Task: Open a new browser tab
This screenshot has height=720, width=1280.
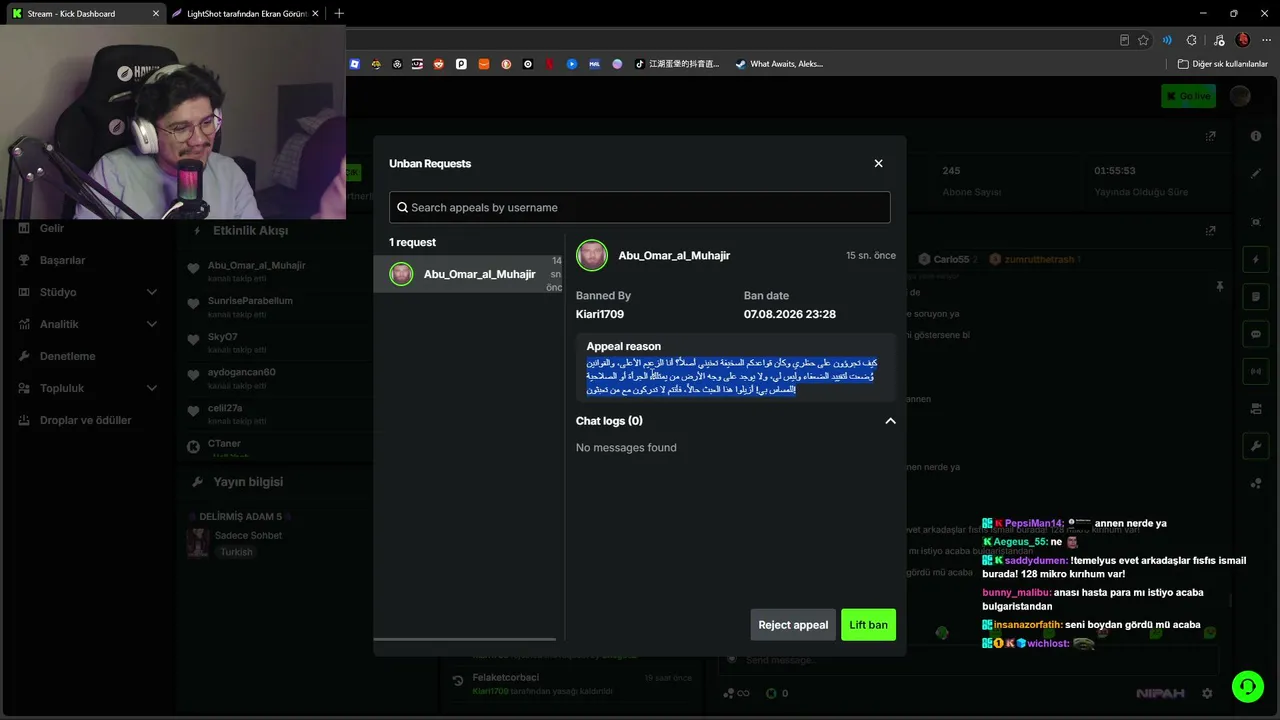Action: coord(339,13)
